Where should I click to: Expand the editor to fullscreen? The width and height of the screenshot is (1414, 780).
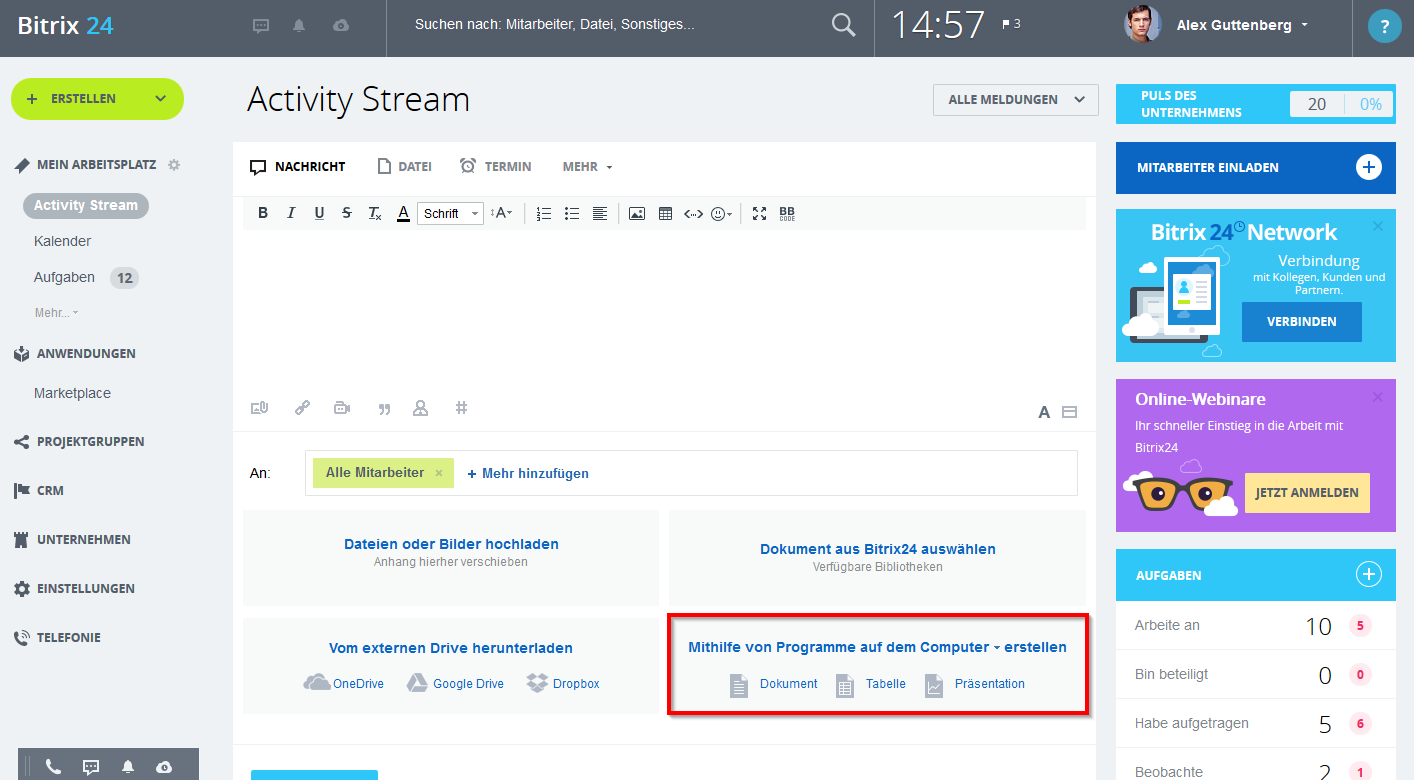pyautogui.click(x=759, y=213)
